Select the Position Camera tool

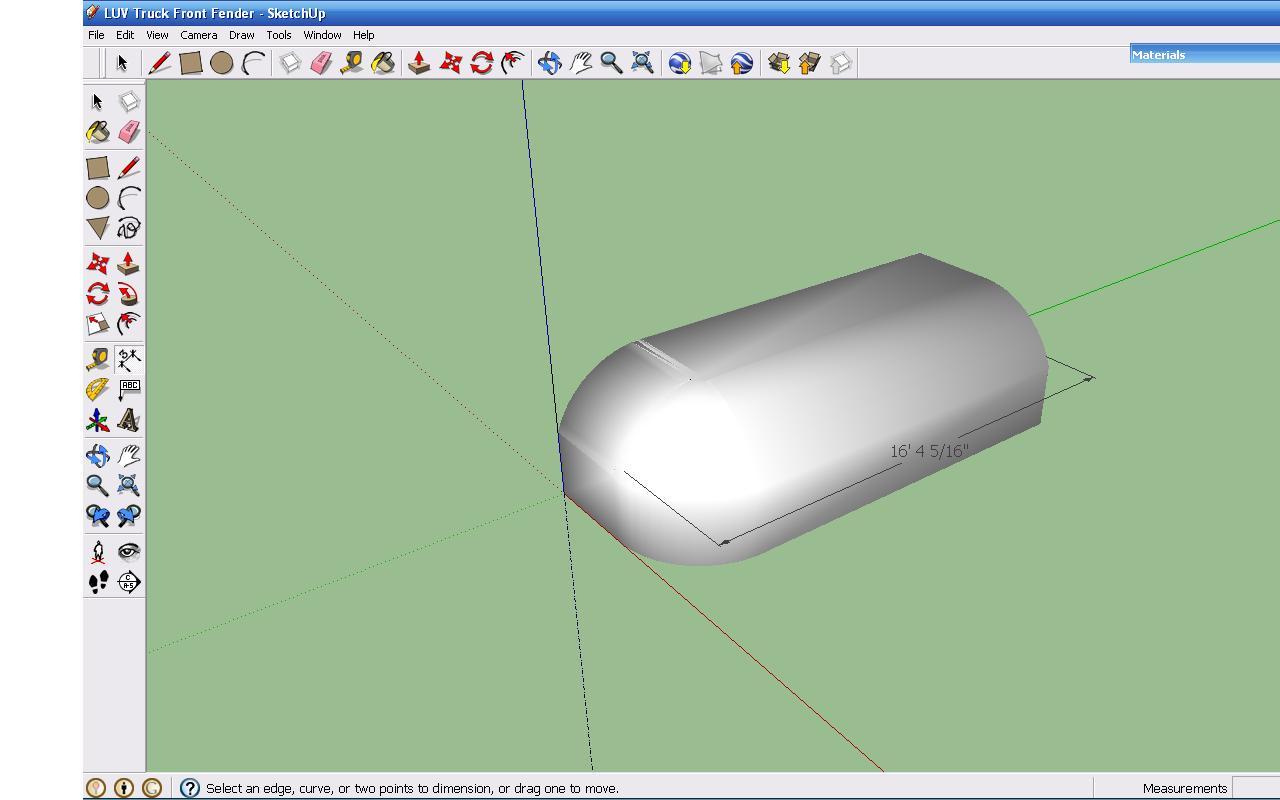click(97, 551)
